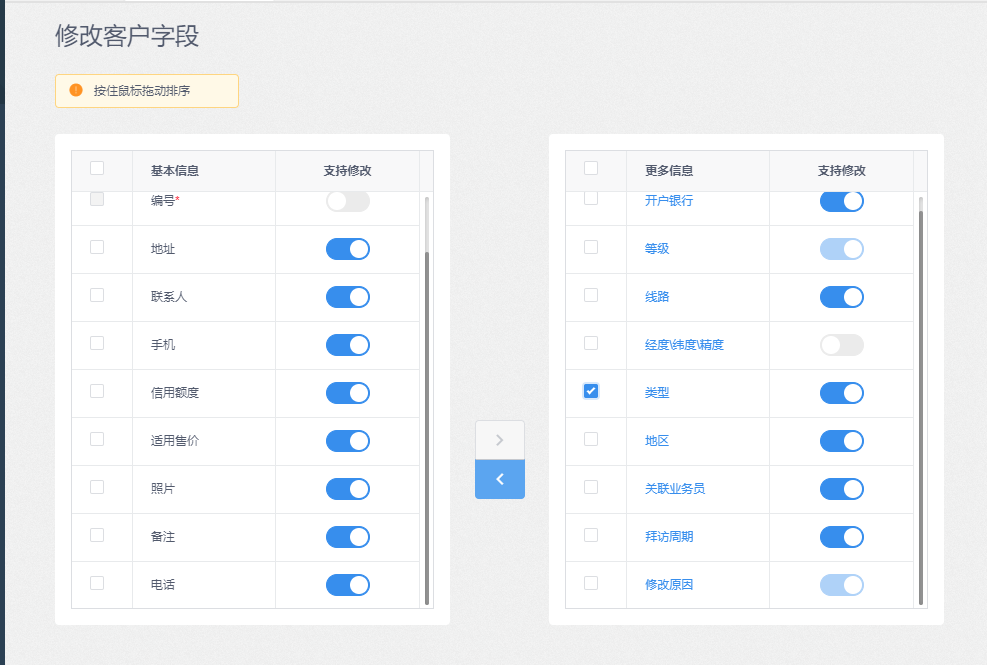
Task: Click the 拜访周期 field link
Action: click(668, 537)
